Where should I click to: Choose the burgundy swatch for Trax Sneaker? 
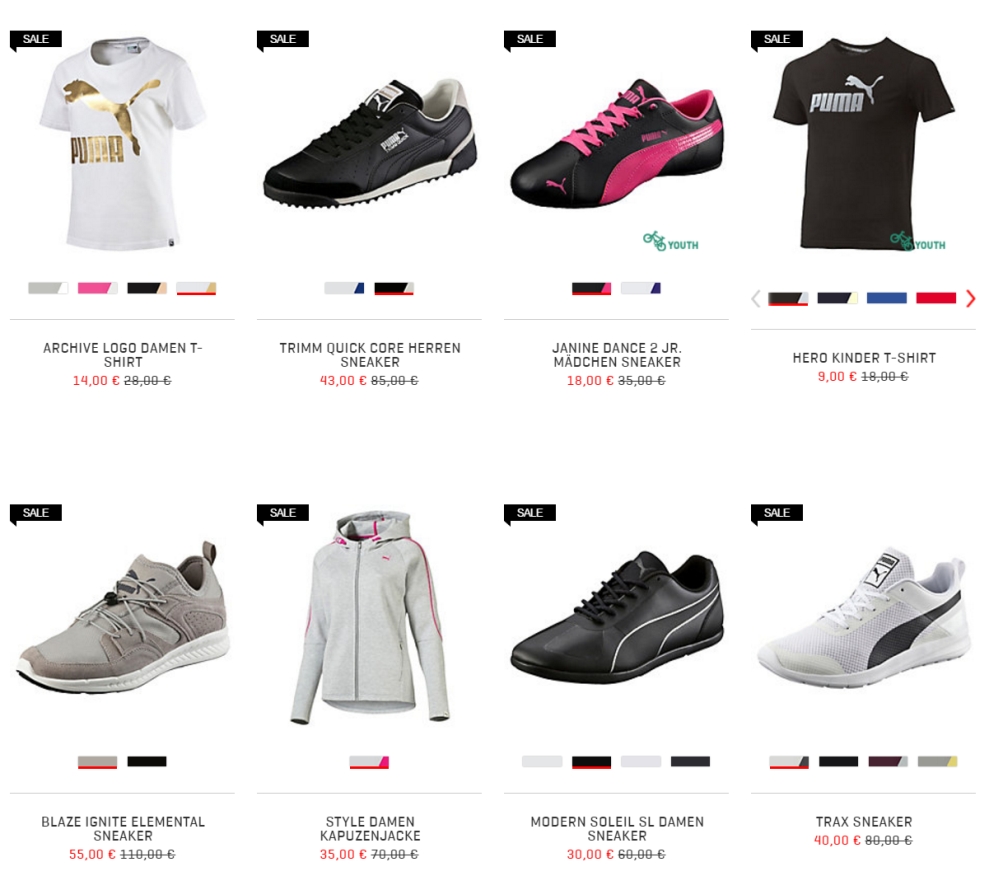[x=888, y=762]
